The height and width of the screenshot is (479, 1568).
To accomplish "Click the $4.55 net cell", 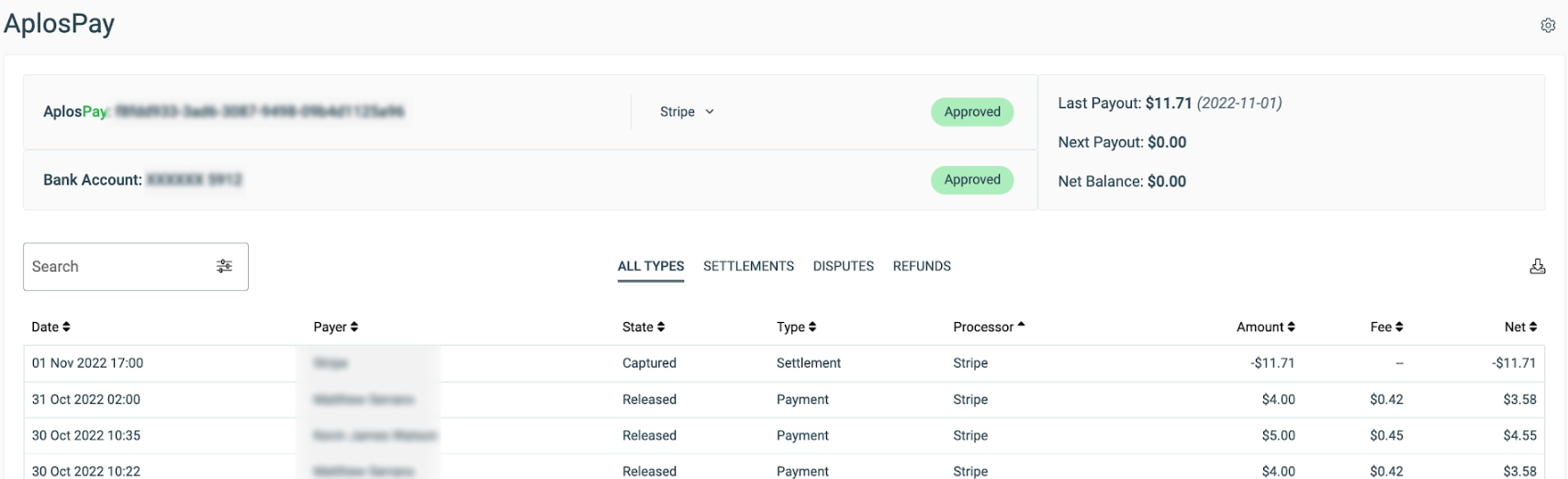I will (1519, 435).
